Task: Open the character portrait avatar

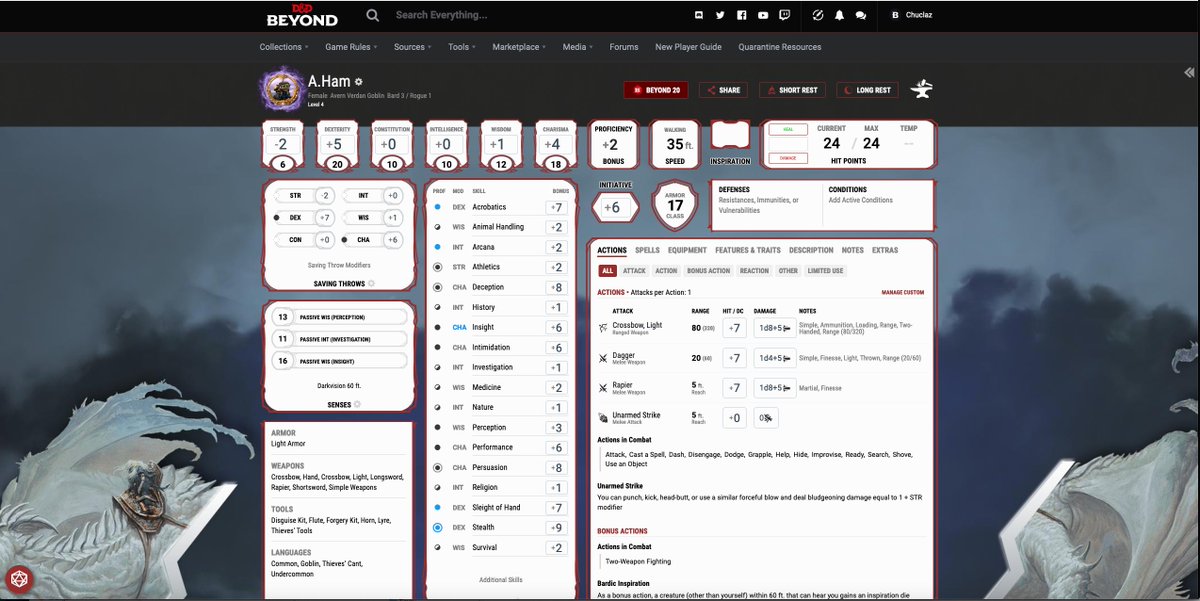Action: (281, 90)
